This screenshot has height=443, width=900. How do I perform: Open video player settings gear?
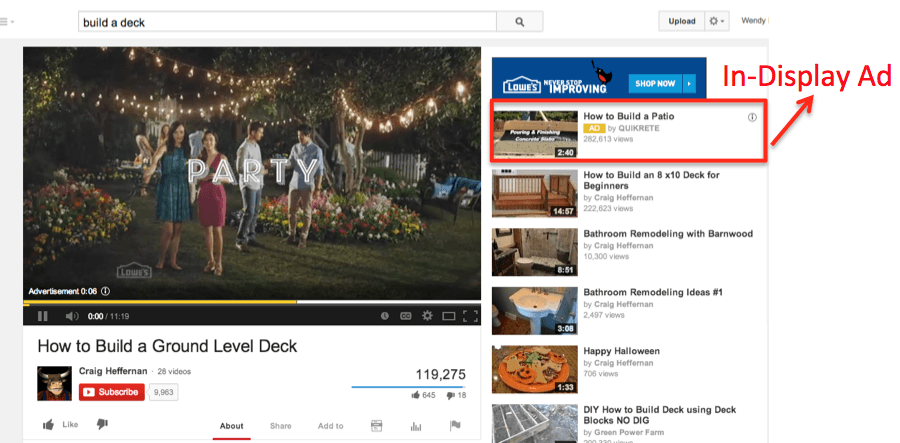(x=427, y=316)
